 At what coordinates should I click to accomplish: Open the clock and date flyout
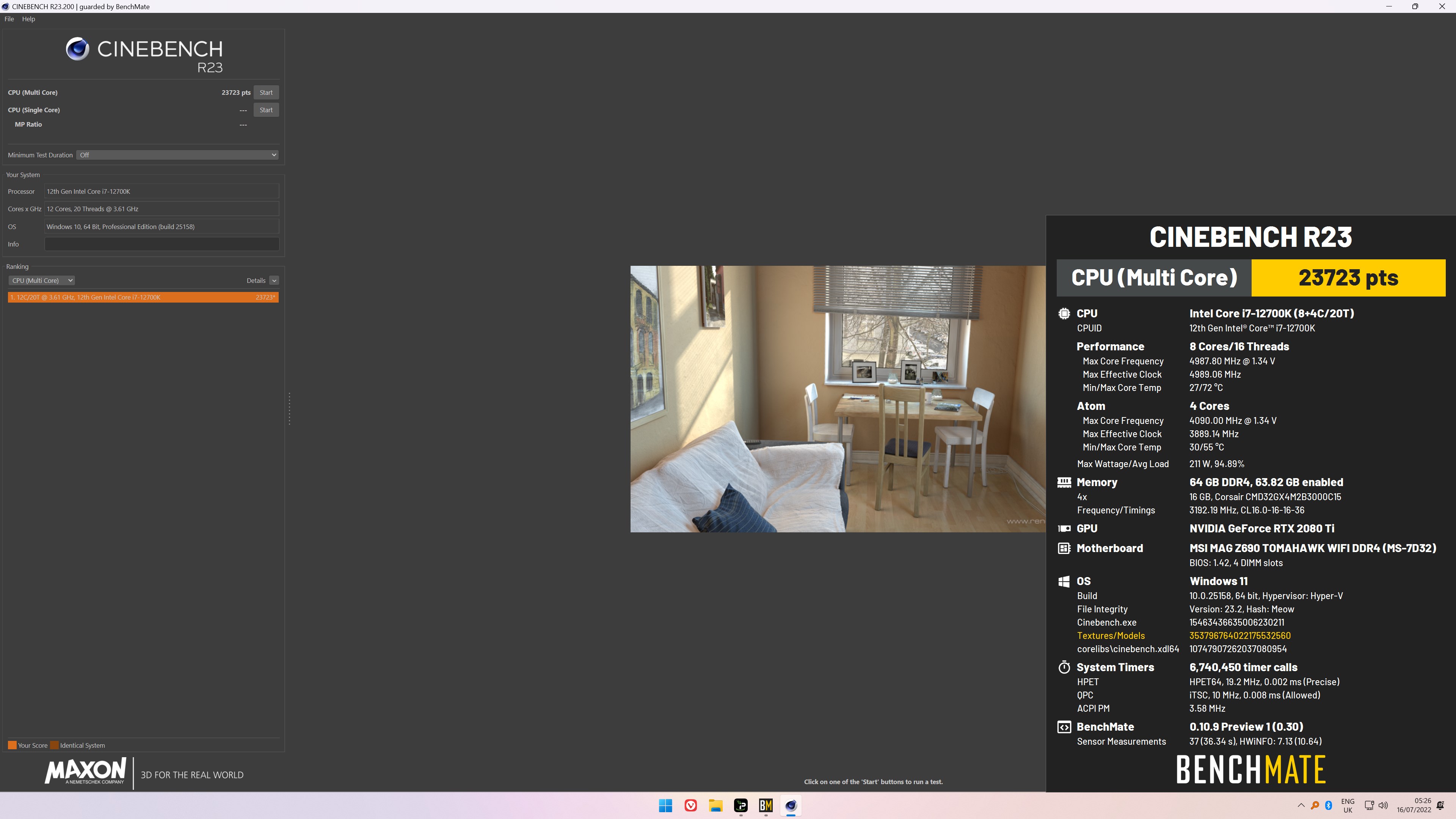(x=1414, y=805)
